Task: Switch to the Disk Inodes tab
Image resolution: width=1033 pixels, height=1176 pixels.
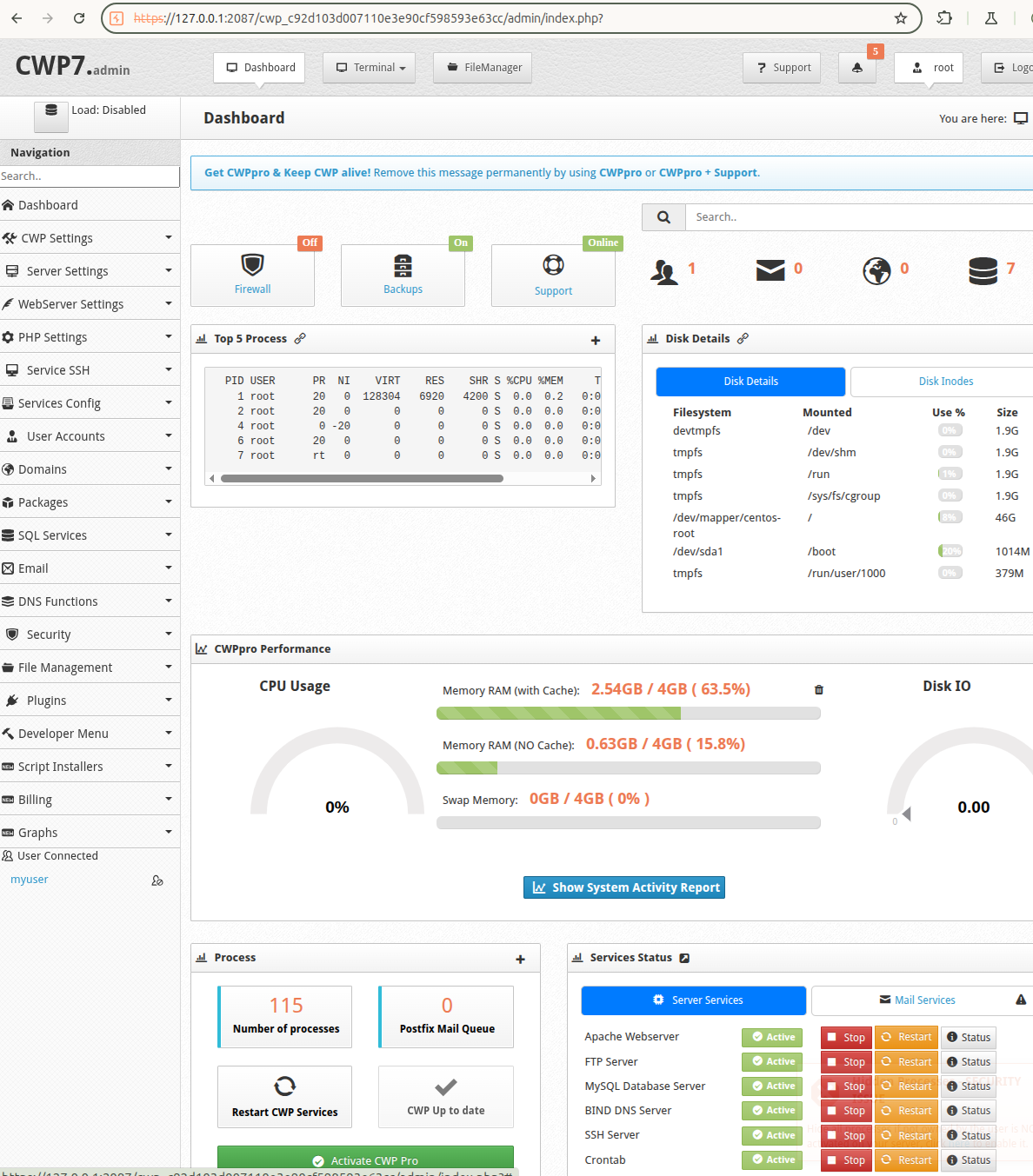Action: [x=945, y=382]
